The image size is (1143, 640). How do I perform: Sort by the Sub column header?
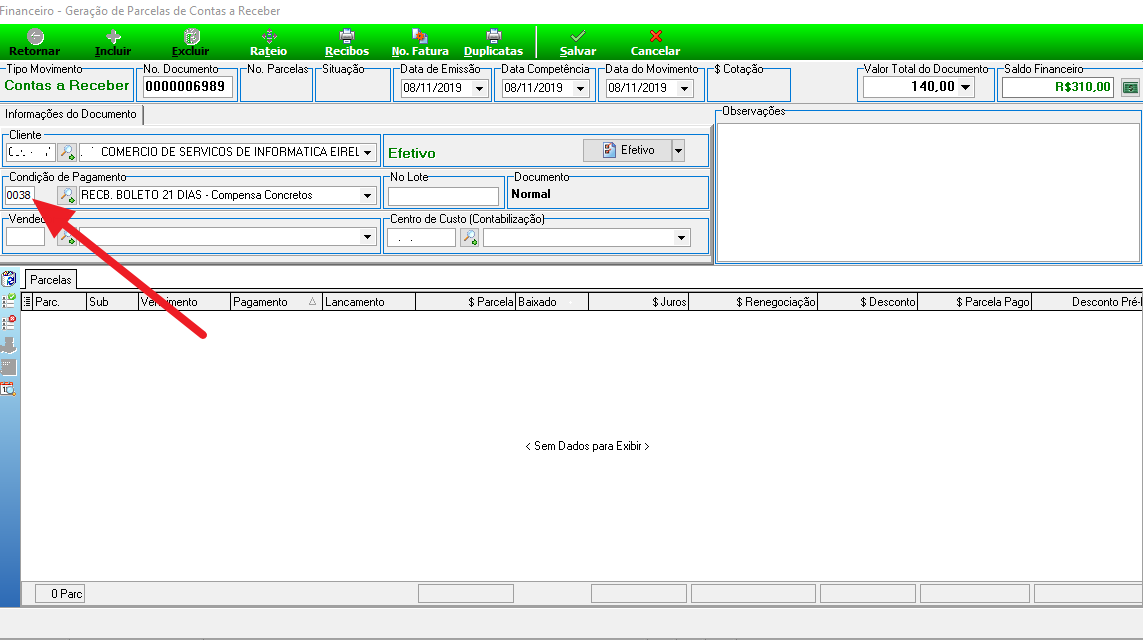click(112, 302)
